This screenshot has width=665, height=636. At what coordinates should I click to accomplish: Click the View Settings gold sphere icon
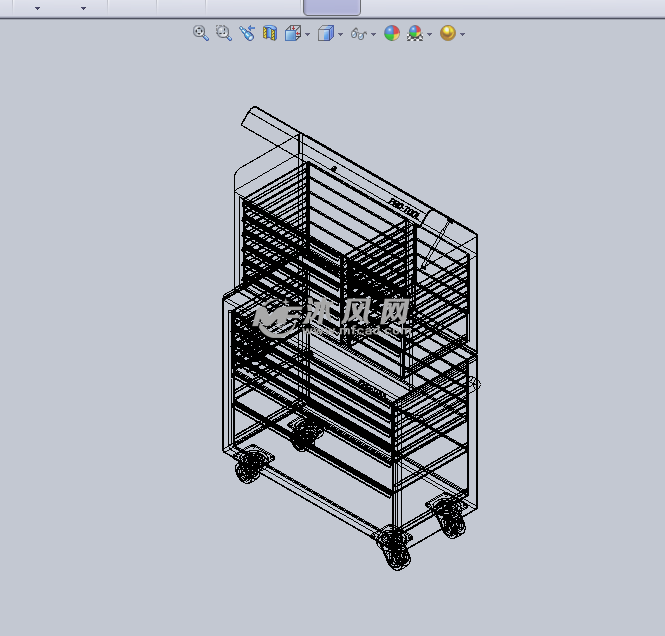click(448, 33)
